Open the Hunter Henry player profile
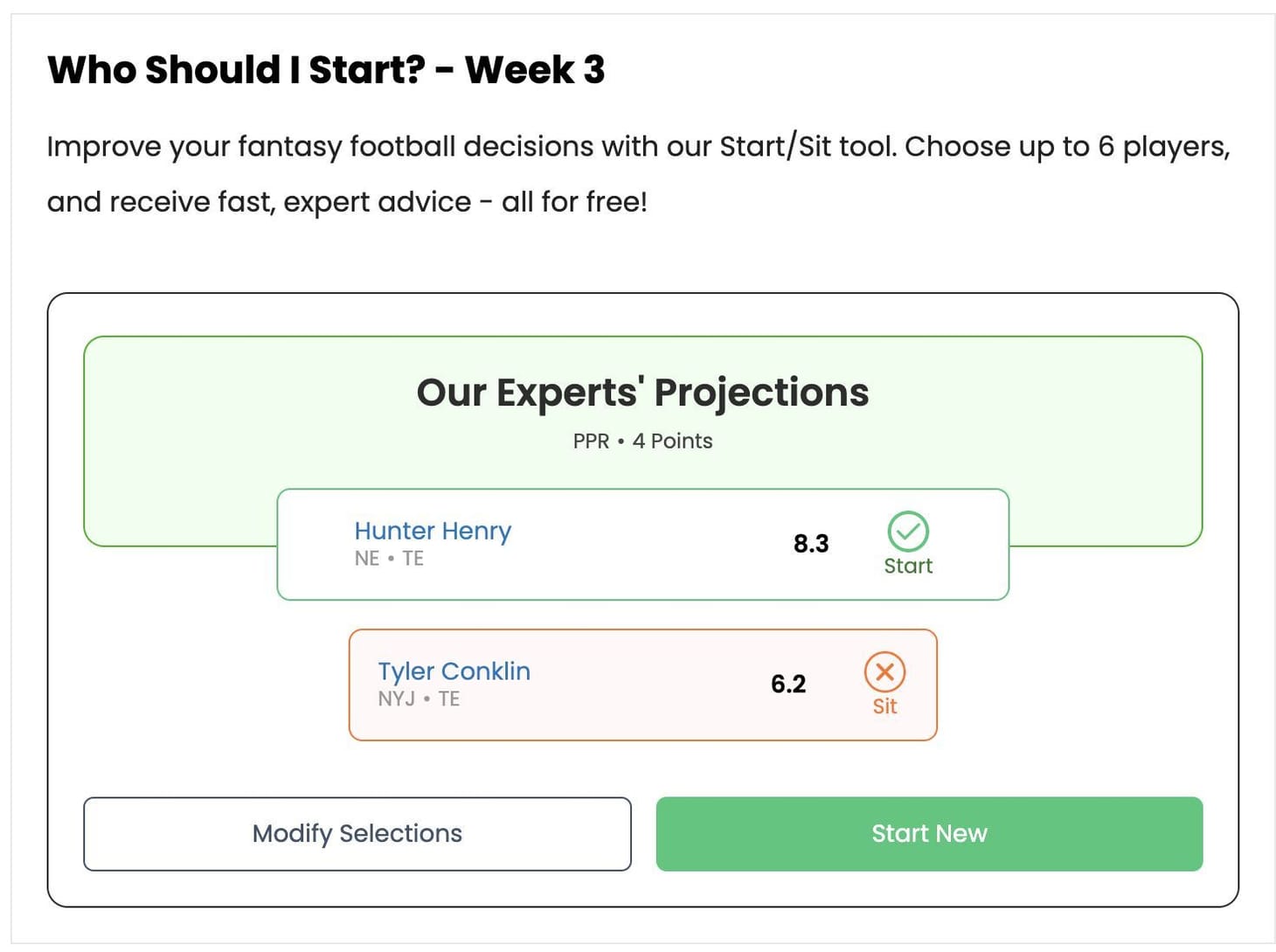Screen dimensions: 1276x952 pyautogui.click(x=433, y=531)
